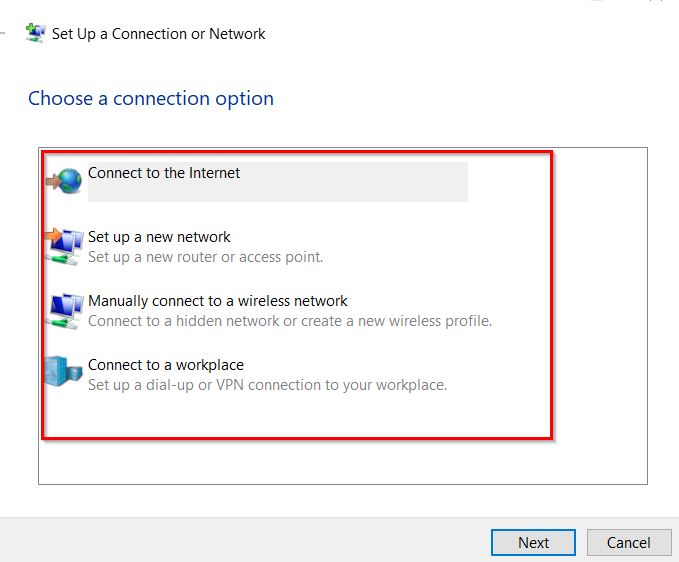Click the Choose a connection option heading
Image resolution: width=679 pixels, height=562 pixels.
point(151,99)
